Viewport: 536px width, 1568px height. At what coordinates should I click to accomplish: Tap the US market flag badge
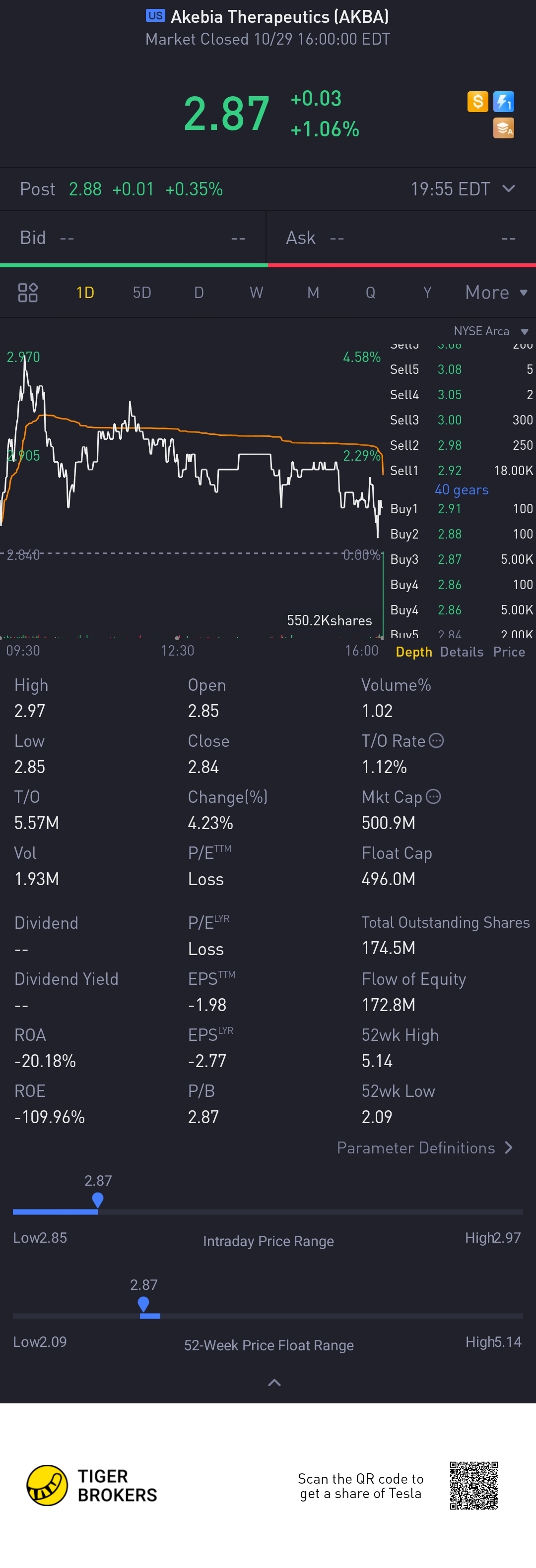155,16
